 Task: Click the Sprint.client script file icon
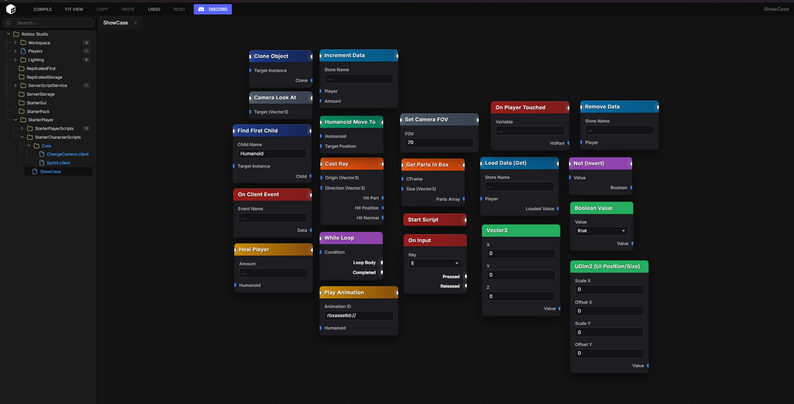[x=42, y=163]
